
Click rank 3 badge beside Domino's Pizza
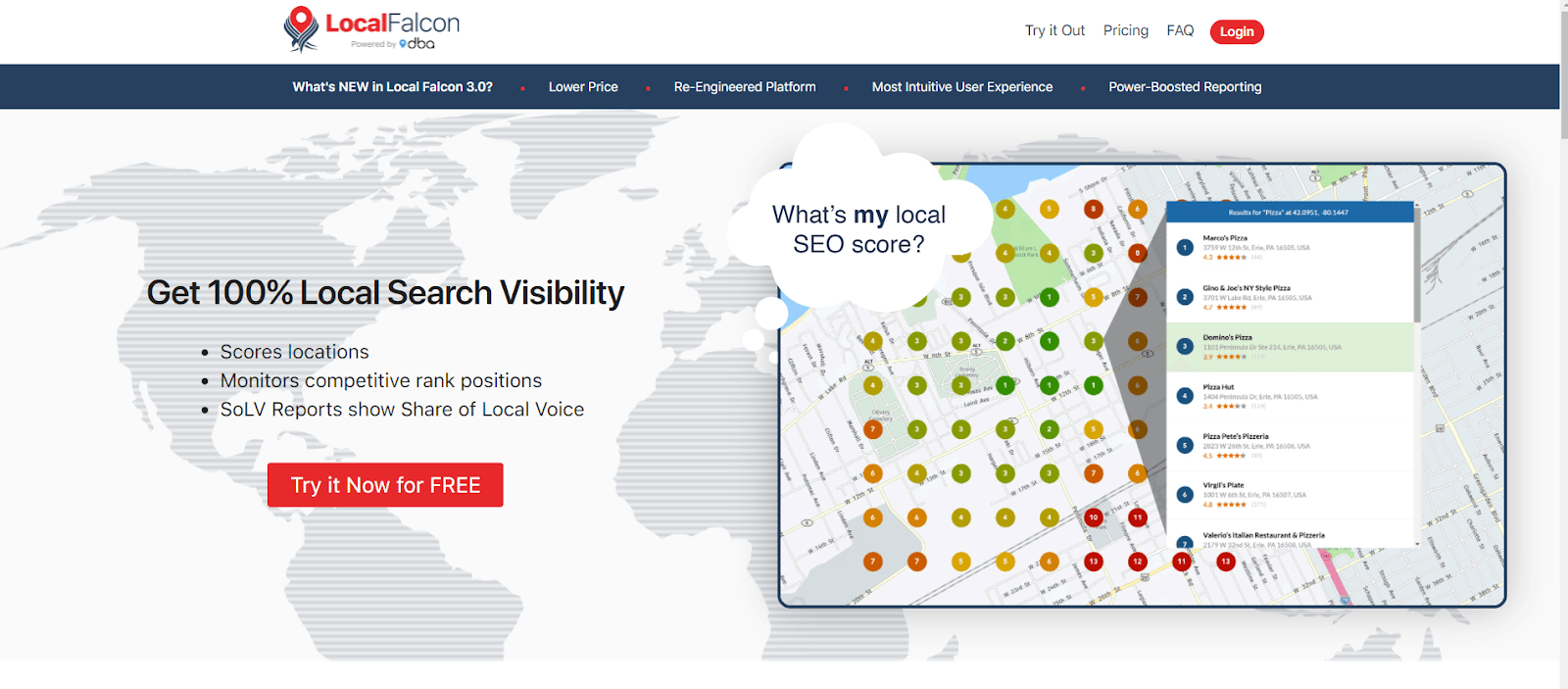coord(1185,346)
